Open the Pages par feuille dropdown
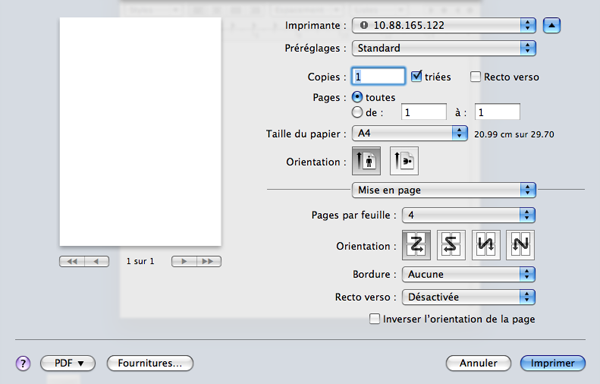Image resolution: width=600 pixels, height=384 pixels. (469, 215)
